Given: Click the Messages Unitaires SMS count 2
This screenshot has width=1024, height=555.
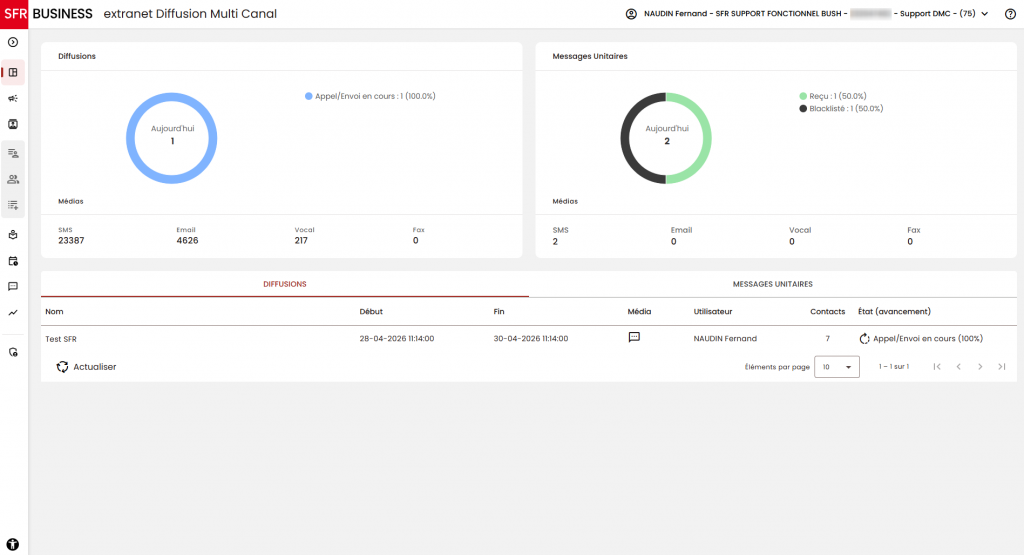Looking at the screenshot, I should (x=555, y=242).
